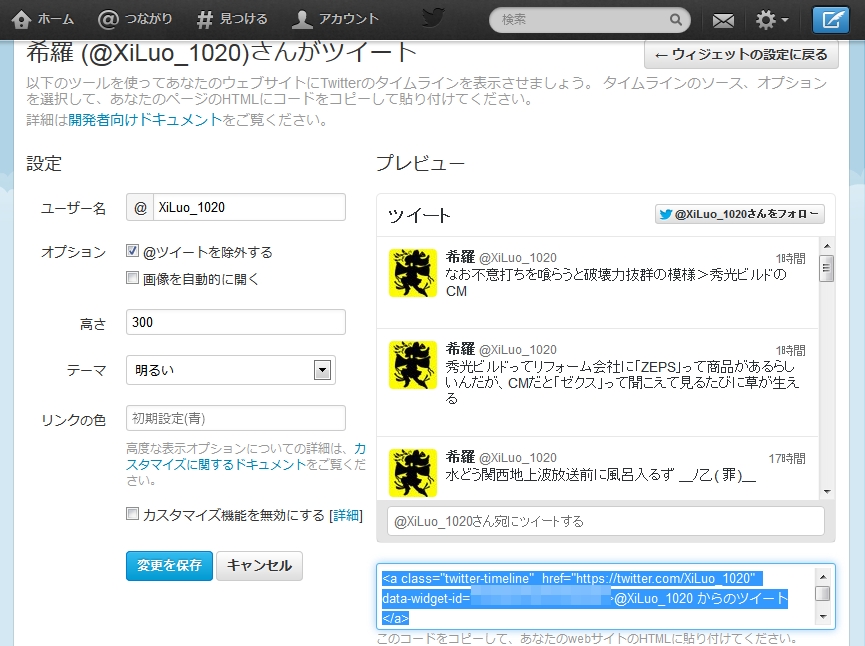Click the Twitter bird logo in top bar
This screenshot has height=646, width=865.
(x=433, y=18)
